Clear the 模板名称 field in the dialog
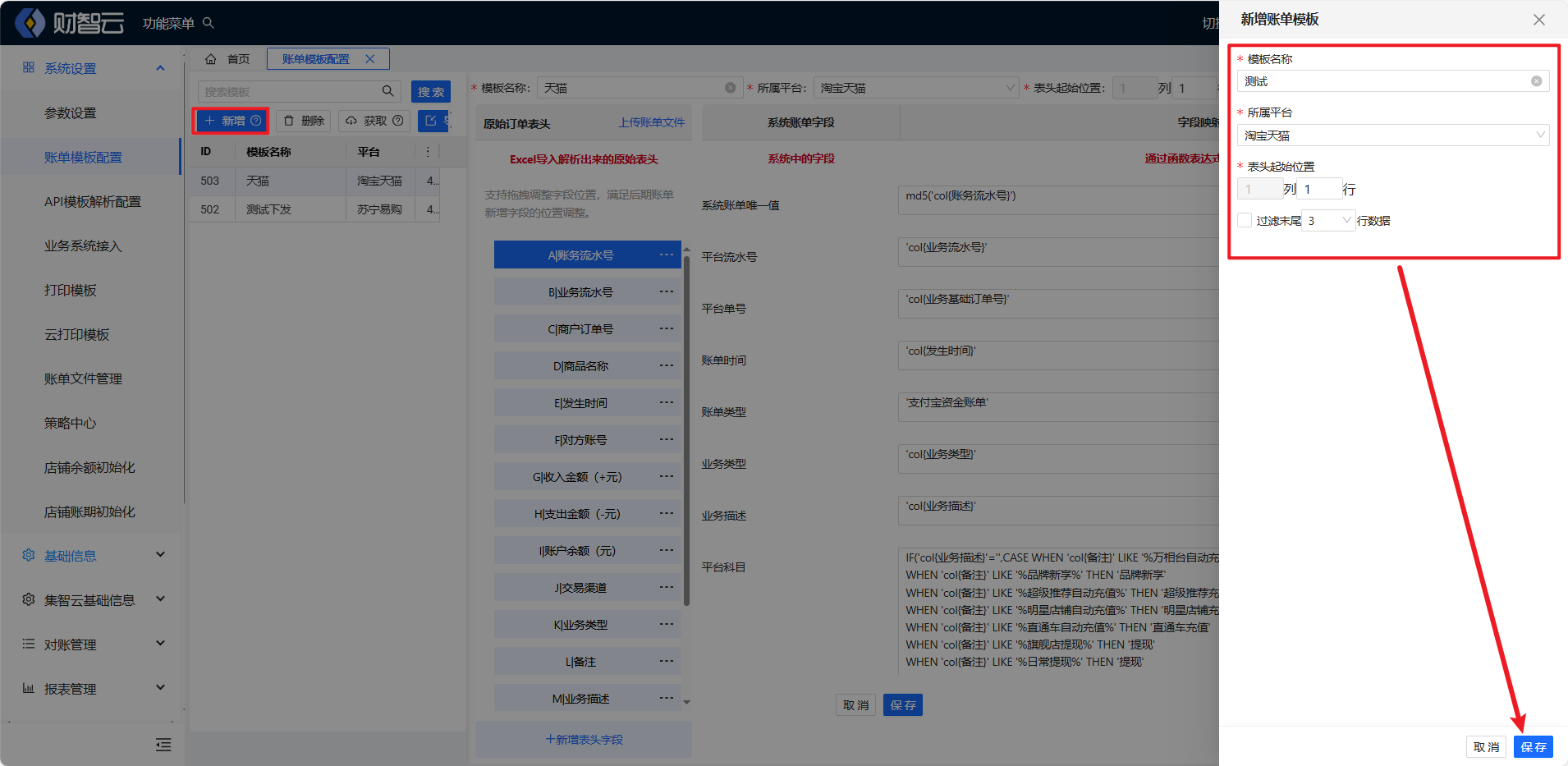Image resolution: width=1568 pixels, height=766 pixels. coord(1536,81)
